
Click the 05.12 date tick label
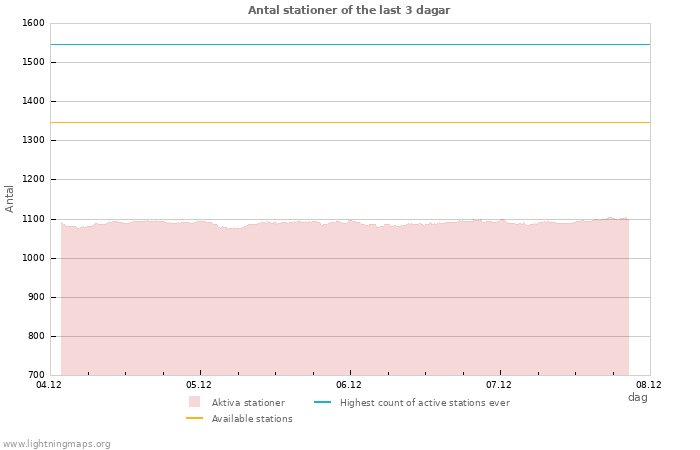[x=199, y=384]
